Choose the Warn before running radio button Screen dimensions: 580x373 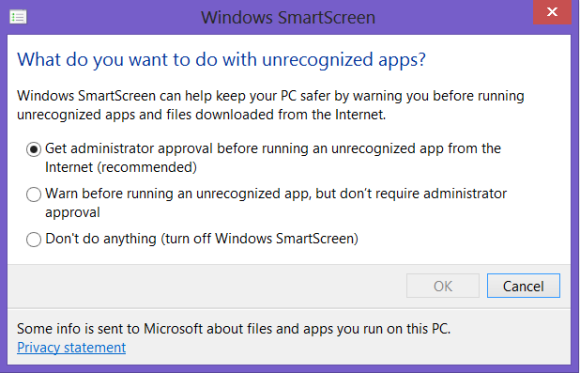coord(34,194)
